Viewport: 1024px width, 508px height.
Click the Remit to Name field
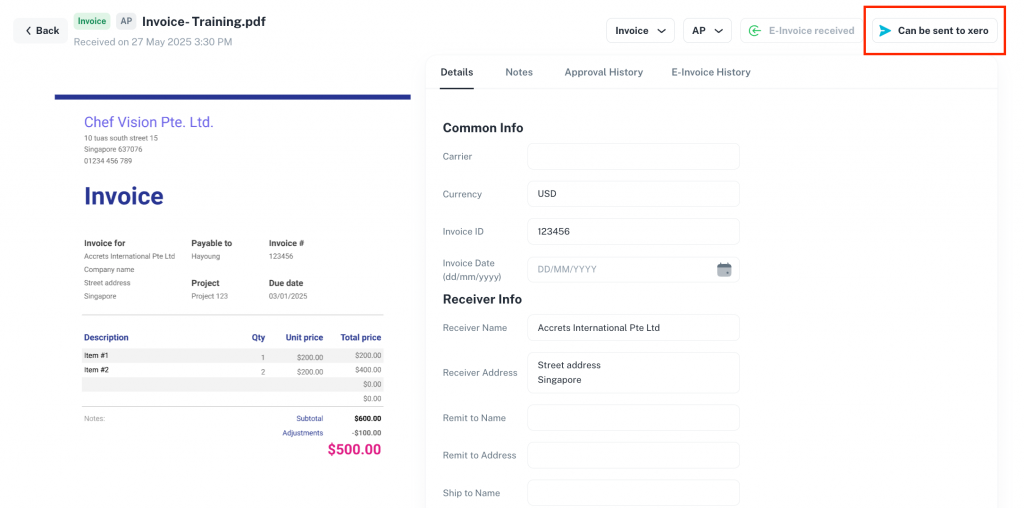(x=633, y=418)
